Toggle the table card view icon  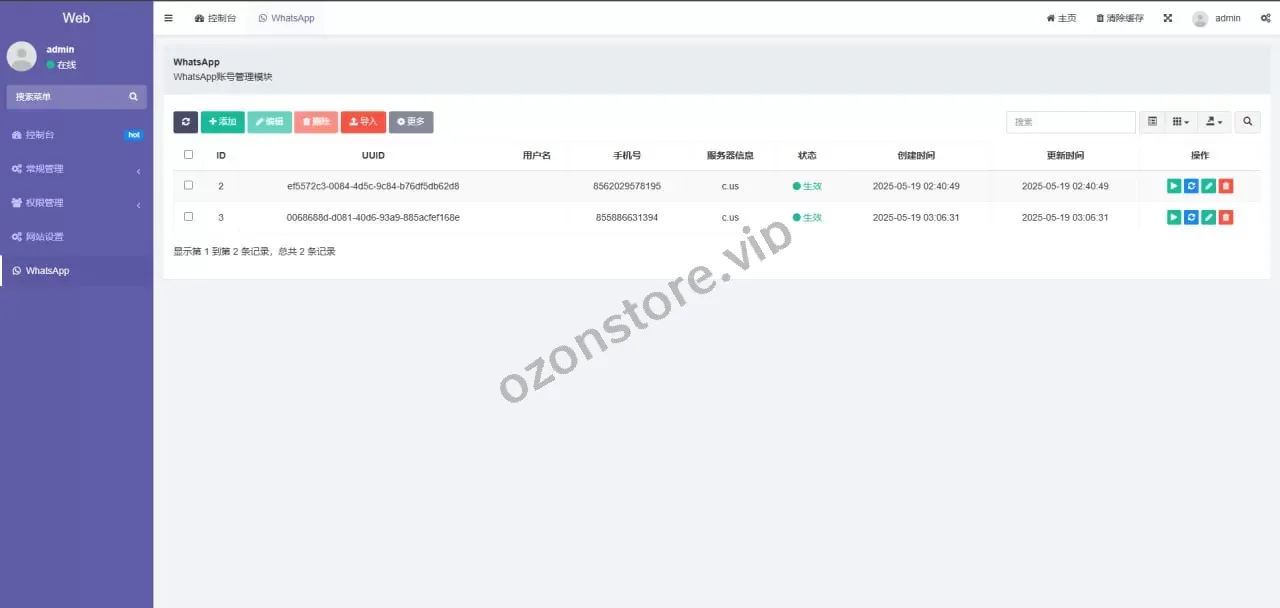pos(1152,122)
